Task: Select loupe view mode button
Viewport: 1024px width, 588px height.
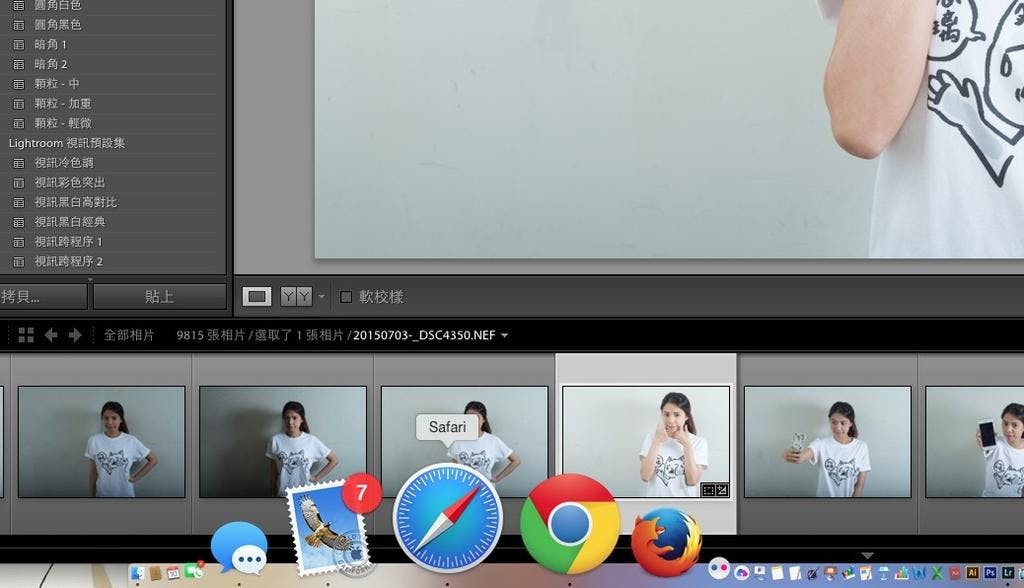Action: coord(257,297)
